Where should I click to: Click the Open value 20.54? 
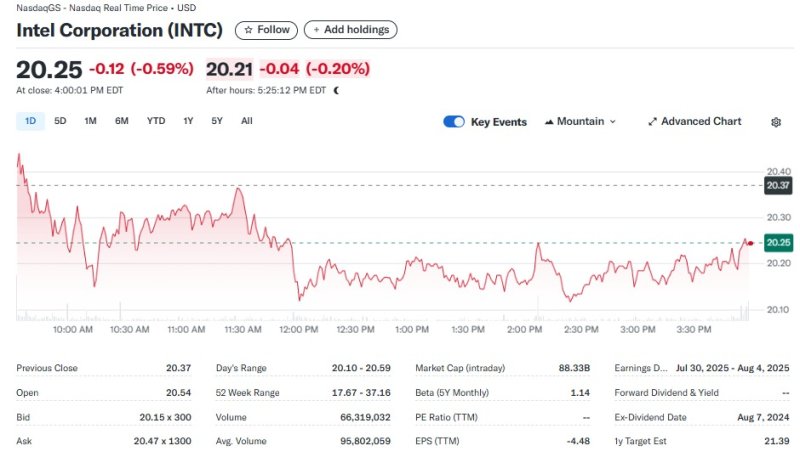click(179, 393)
